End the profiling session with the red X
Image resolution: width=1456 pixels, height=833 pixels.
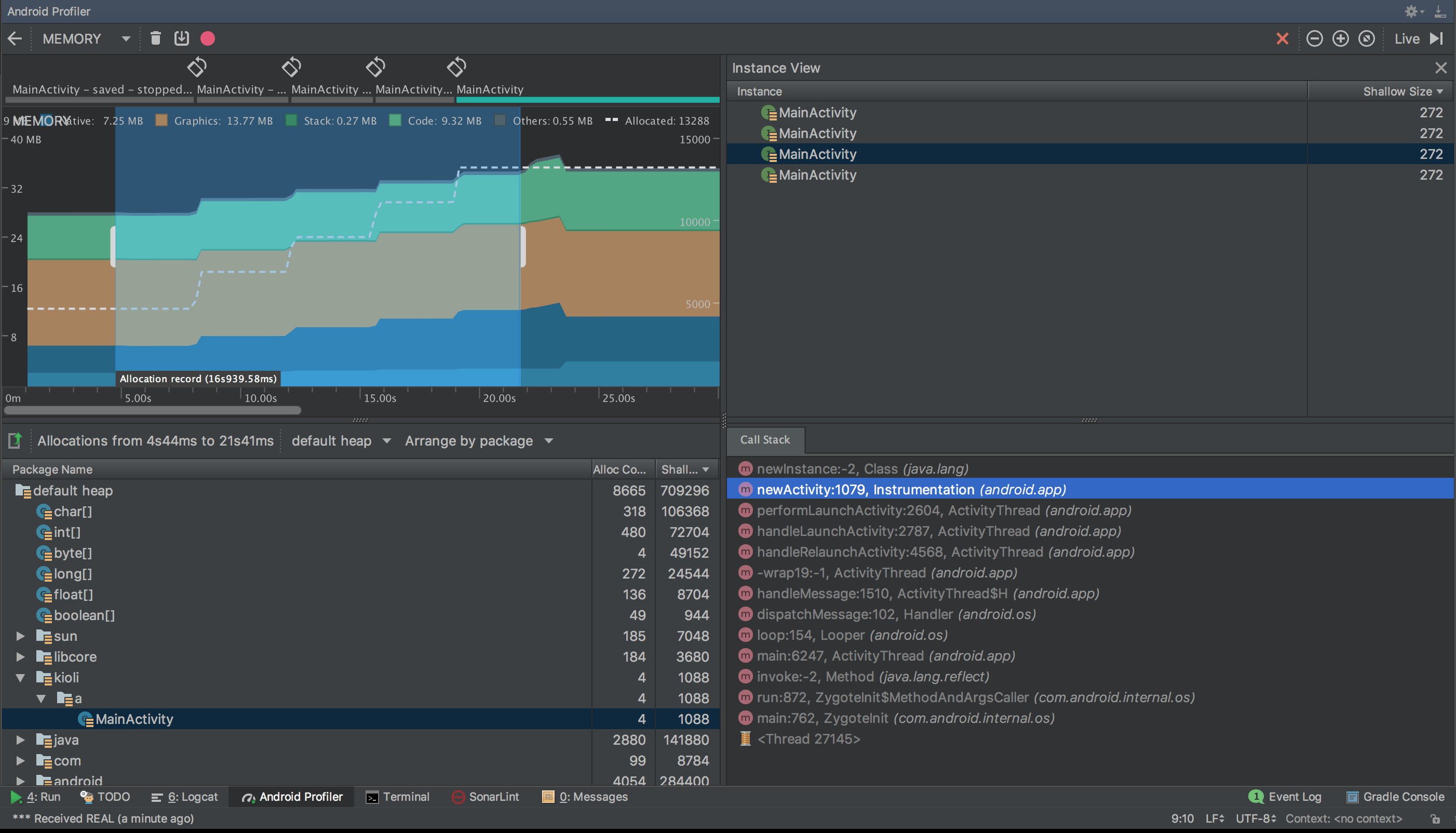(x=1282, y=38)
